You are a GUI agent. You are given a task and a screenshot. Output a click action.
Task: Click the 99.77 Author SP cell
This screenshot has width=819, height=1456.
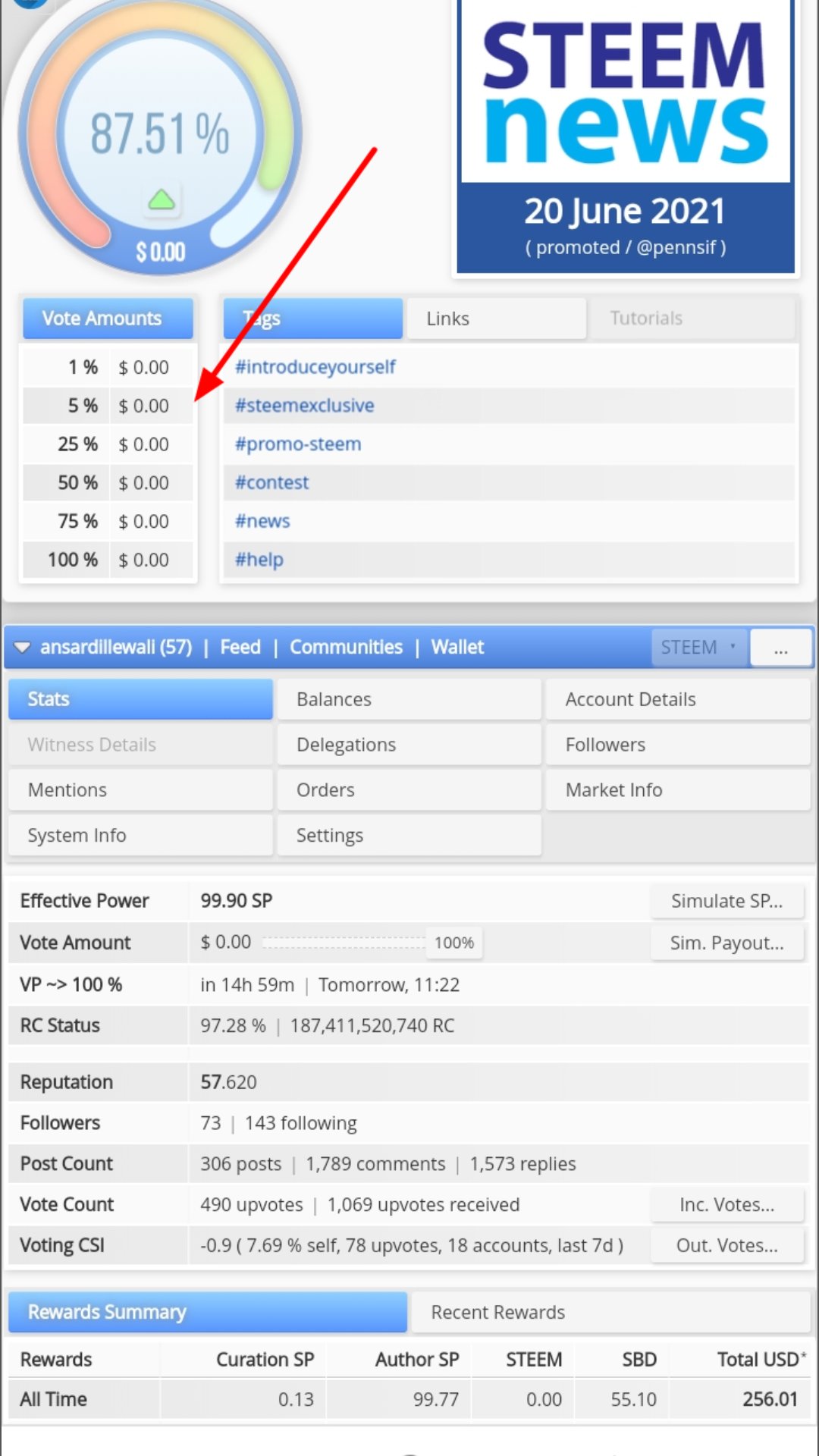click(436, 1400)
